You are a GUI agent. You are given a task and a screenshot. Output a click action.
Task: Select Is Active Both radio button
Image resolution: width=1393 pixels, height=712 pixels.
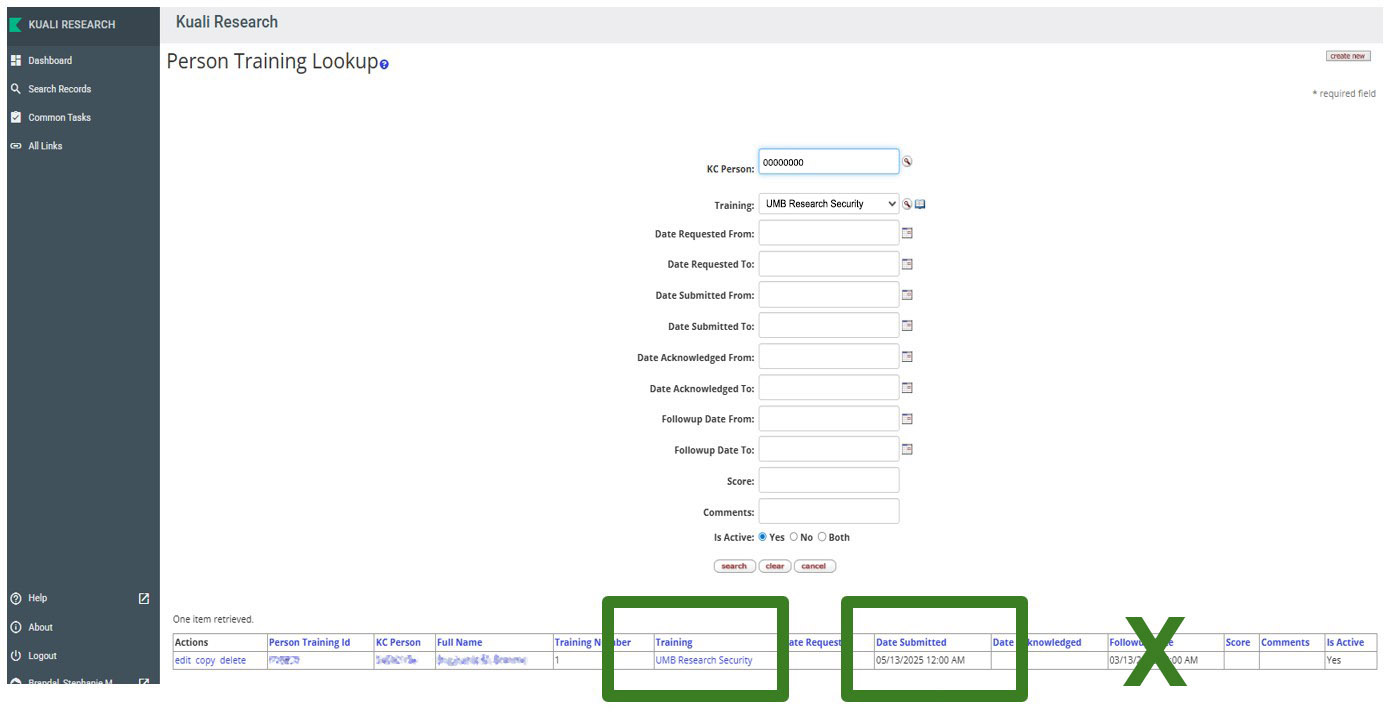(x=822, y=537)
